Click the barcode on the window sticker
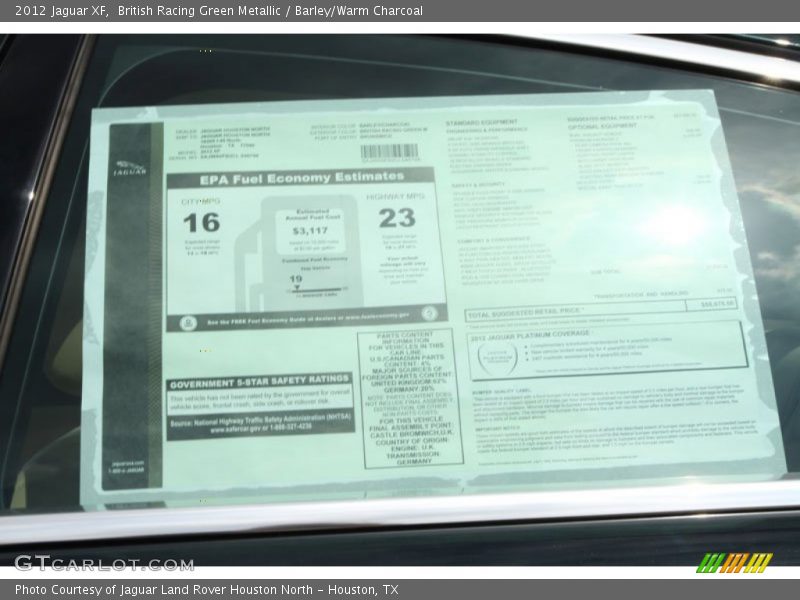 (390, 151)
